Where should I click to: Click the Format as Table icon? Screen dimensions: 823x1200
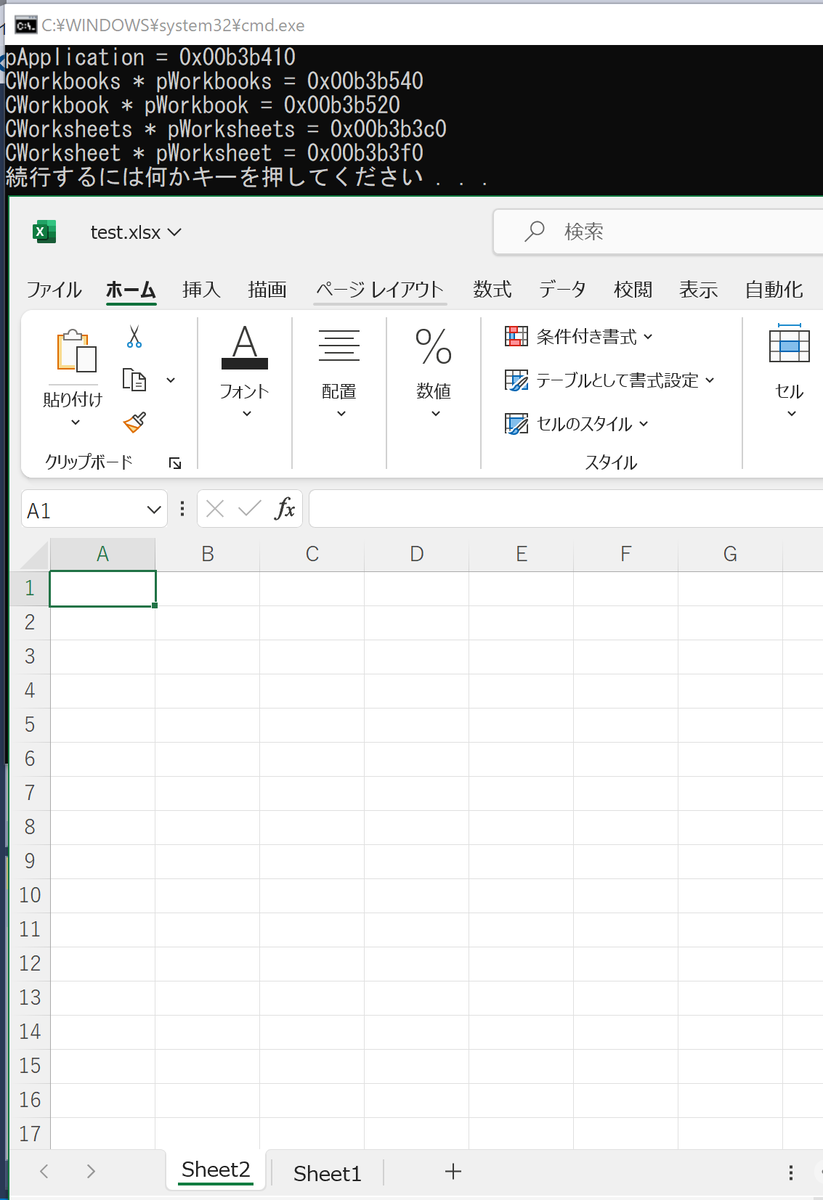516,380
